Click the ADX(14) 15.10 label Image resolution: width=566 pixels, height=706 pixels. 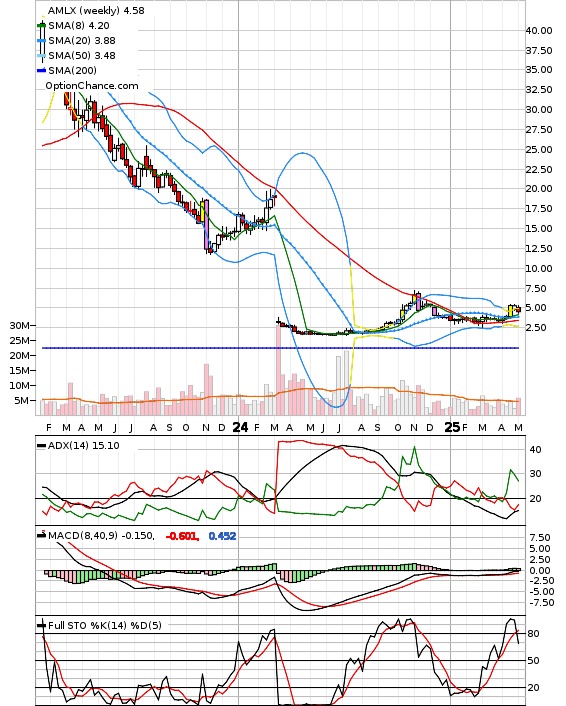(84, 446)
